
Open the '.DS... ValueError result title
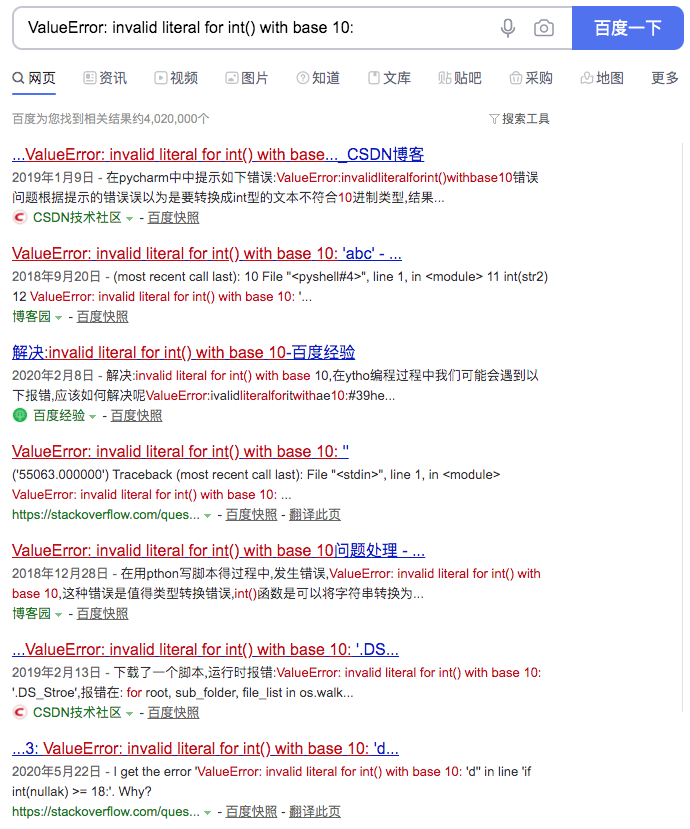[x=205, y=649]
